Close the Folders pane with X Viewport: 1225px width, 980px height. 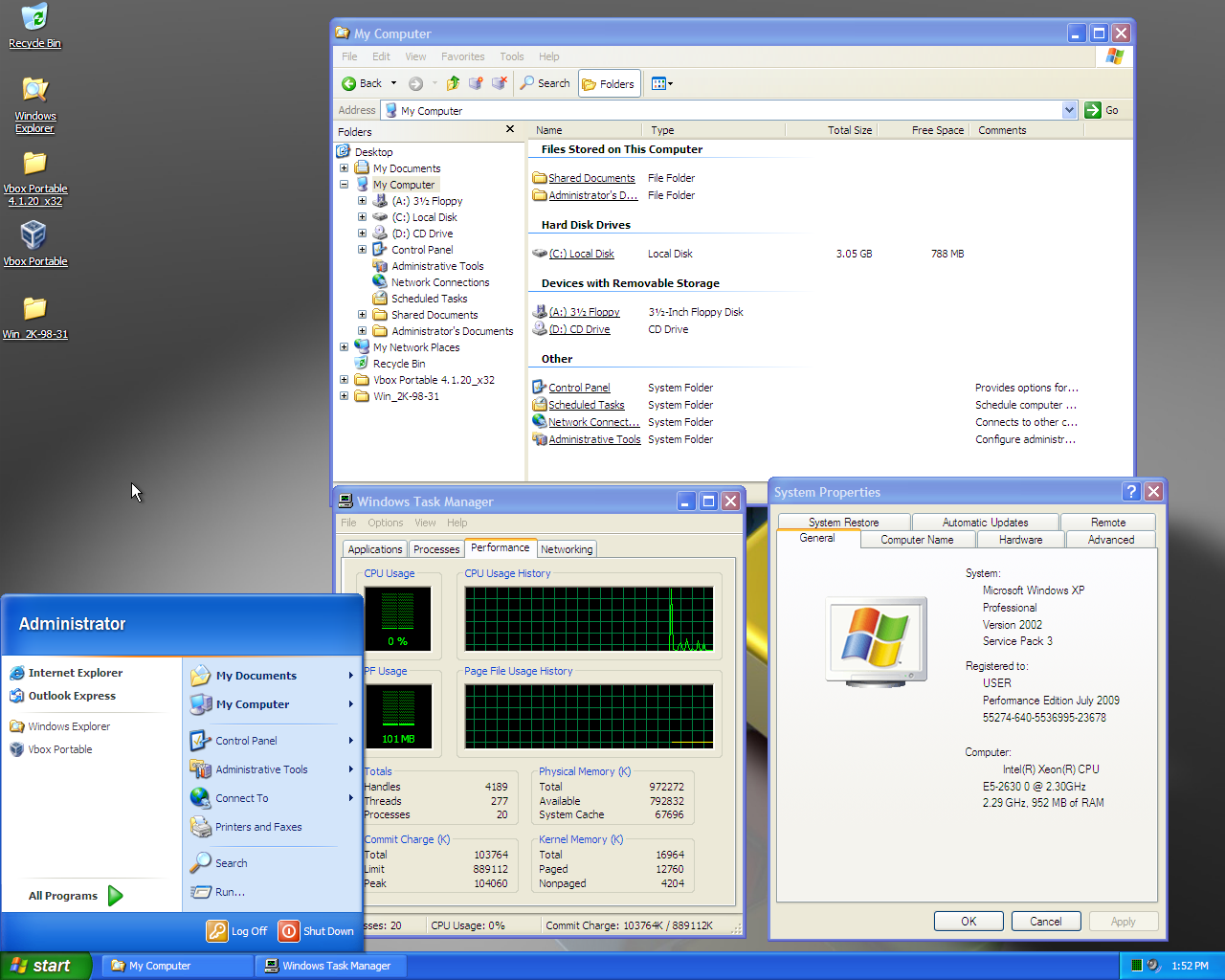[x=510, y=129]
